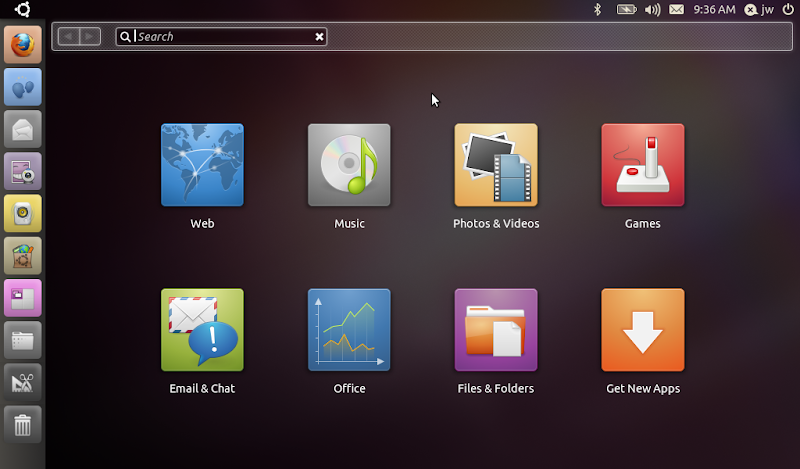Open Ubuntu Software Center from launcher
The image size is (800, 469).
point(23,256)
